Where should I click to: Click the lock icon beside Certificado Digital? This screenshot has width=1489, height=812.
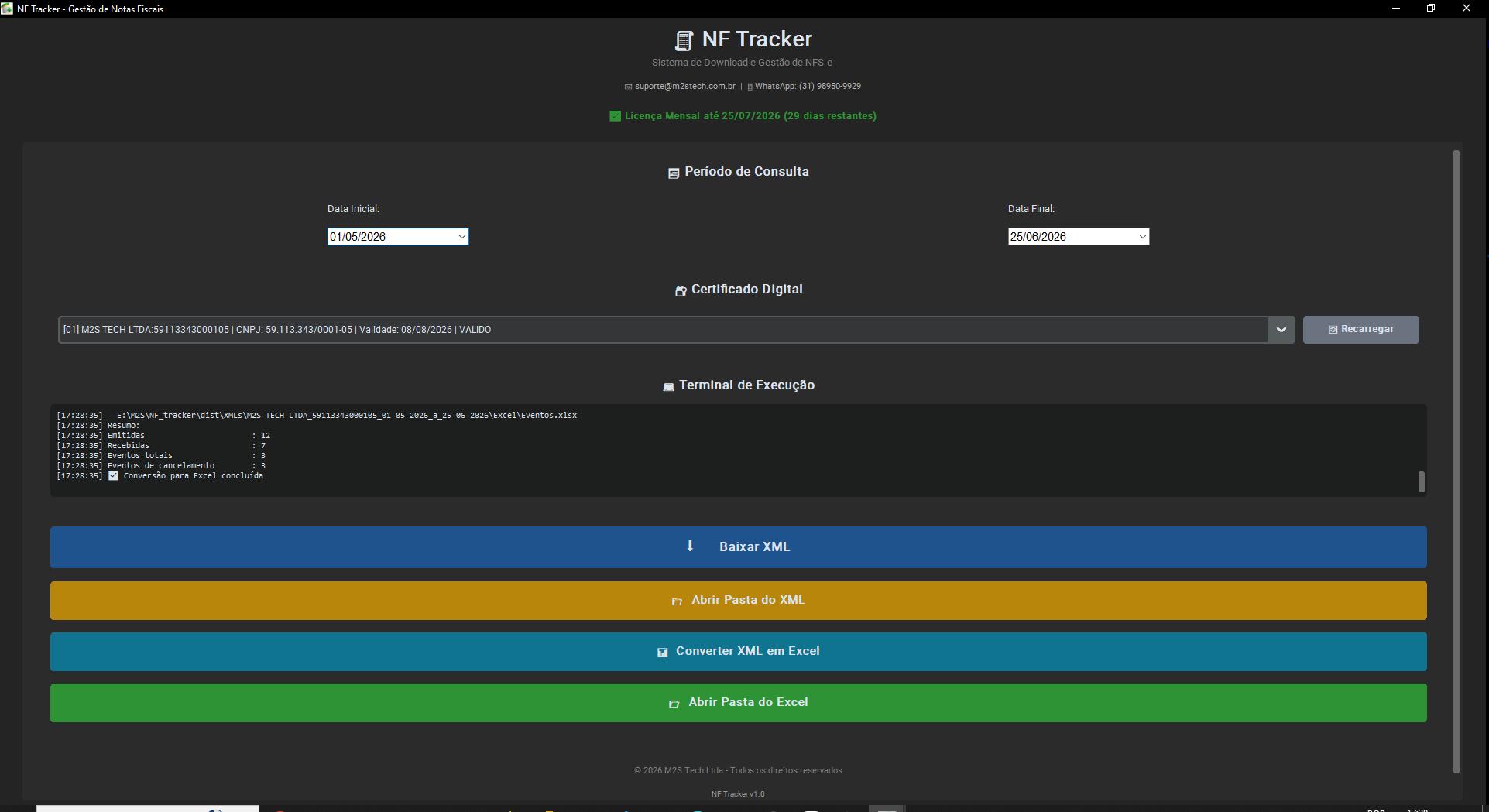pos(681,290)
